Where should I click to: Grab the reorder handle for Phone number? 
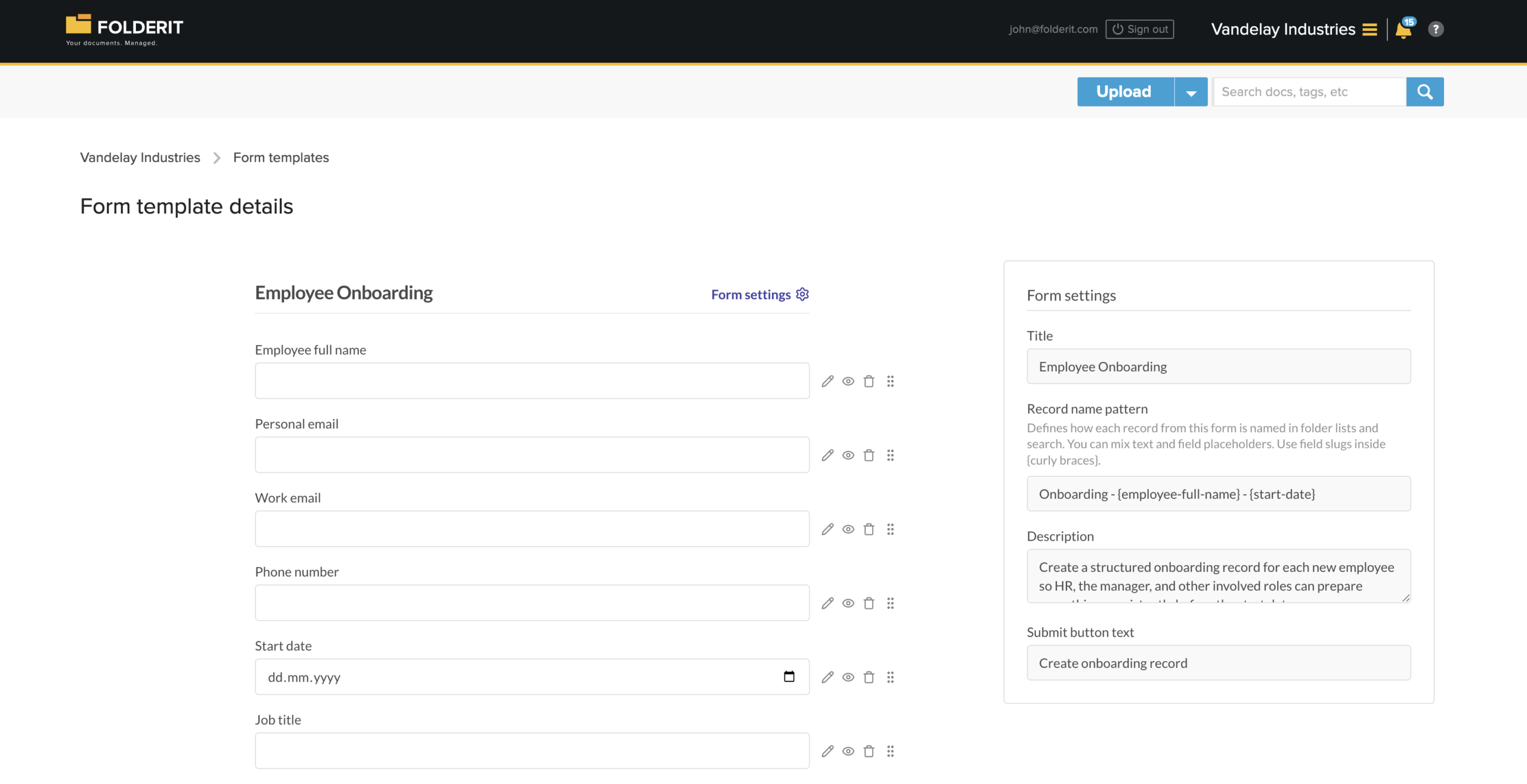[891, 603]
